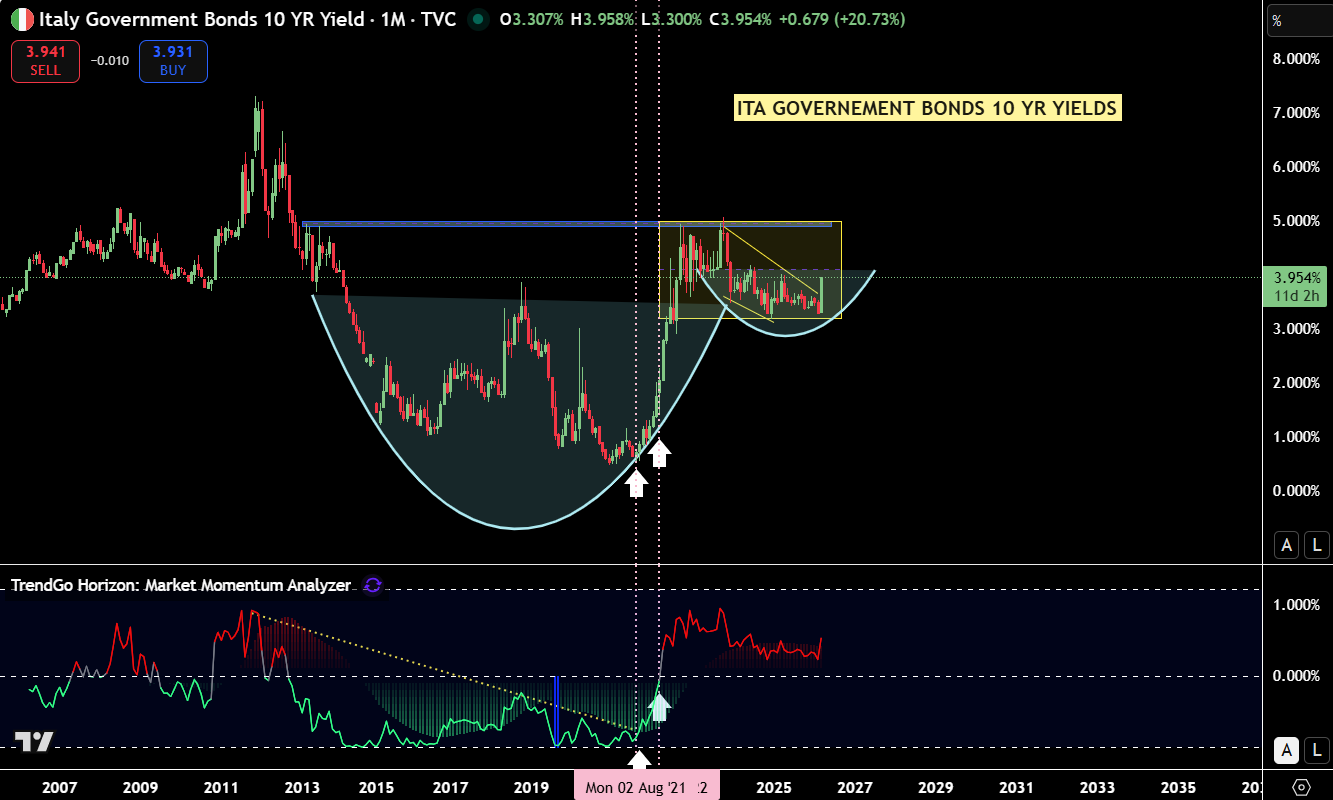Screen dimensions: 1333x800
Task: Click the TrendGo Horizon indicator title
Action: 181,585
